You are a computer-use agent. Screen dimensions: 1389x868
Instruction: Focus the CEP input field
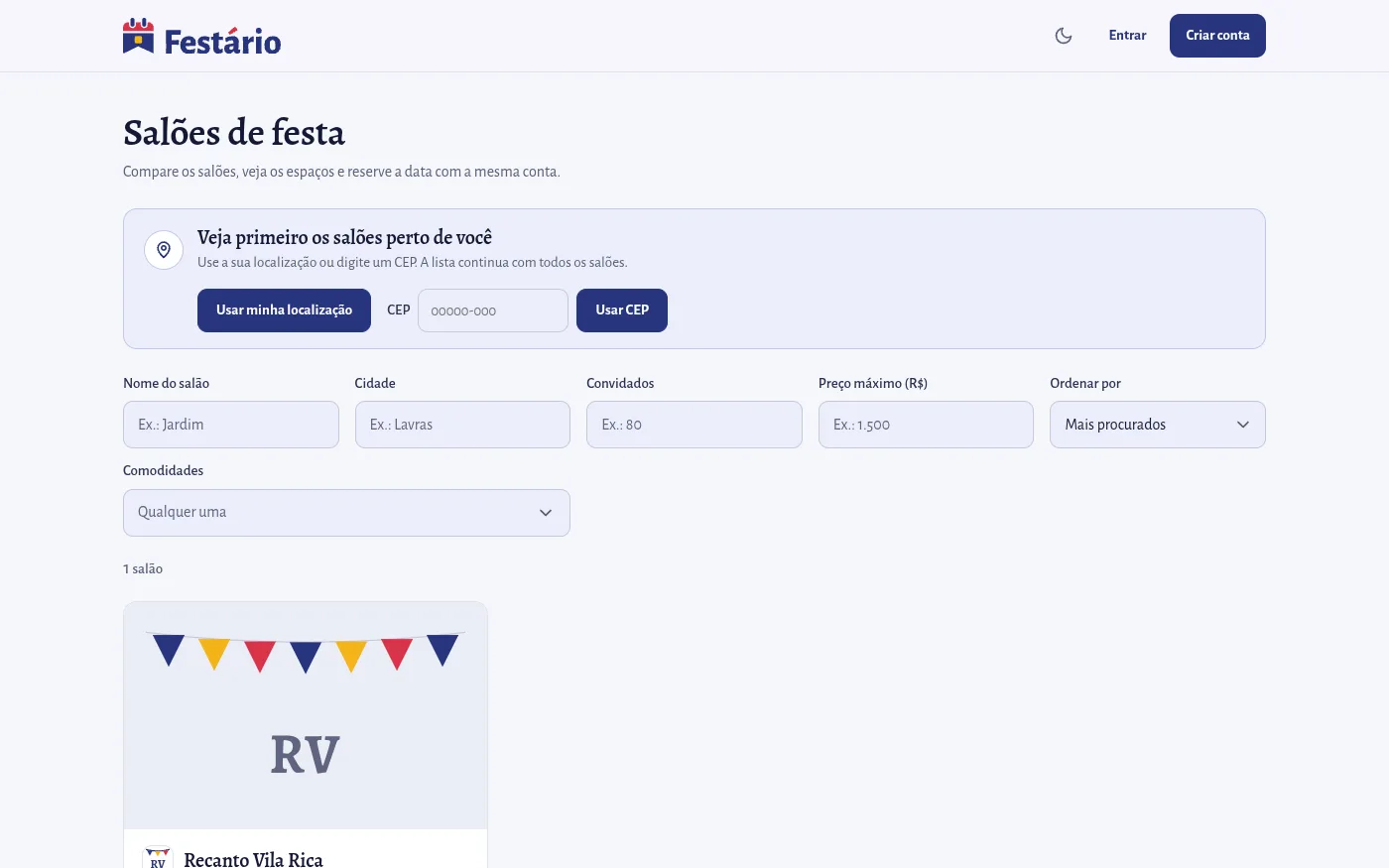coord(493,310)
